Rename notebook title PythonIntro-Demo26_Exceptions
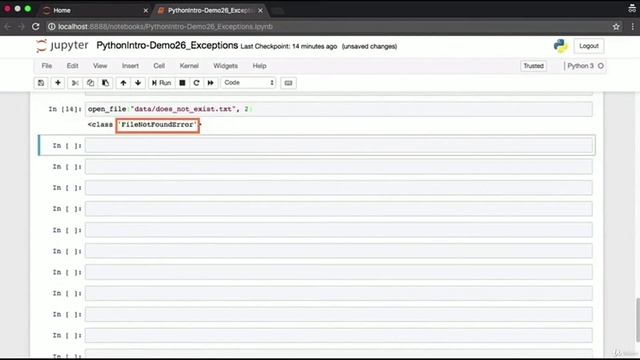640x360 pixels. (x=167, y=45)
